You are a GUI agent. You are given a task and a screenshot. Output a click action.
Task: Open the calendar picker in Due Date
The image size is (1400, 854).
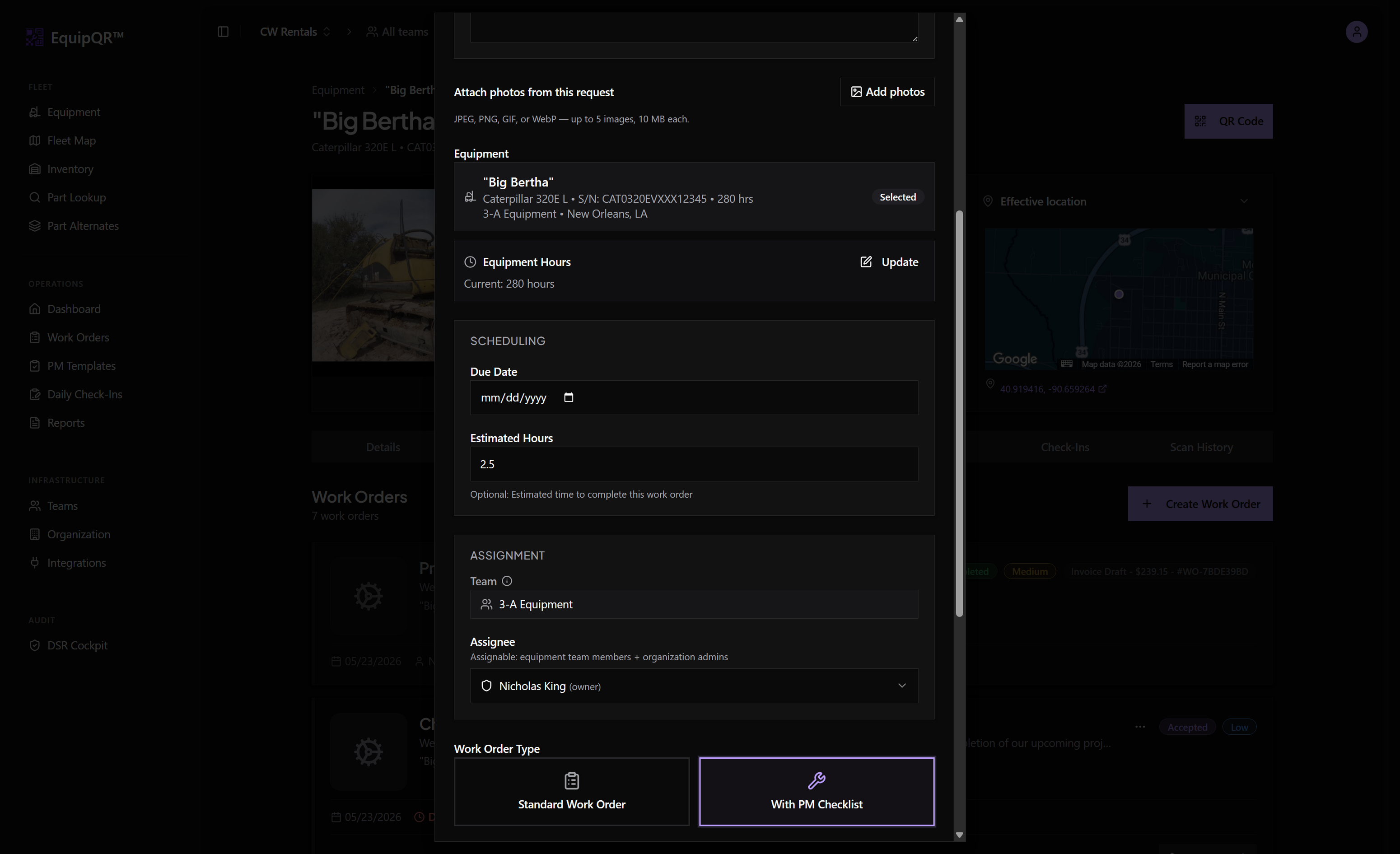coord(568,397)
